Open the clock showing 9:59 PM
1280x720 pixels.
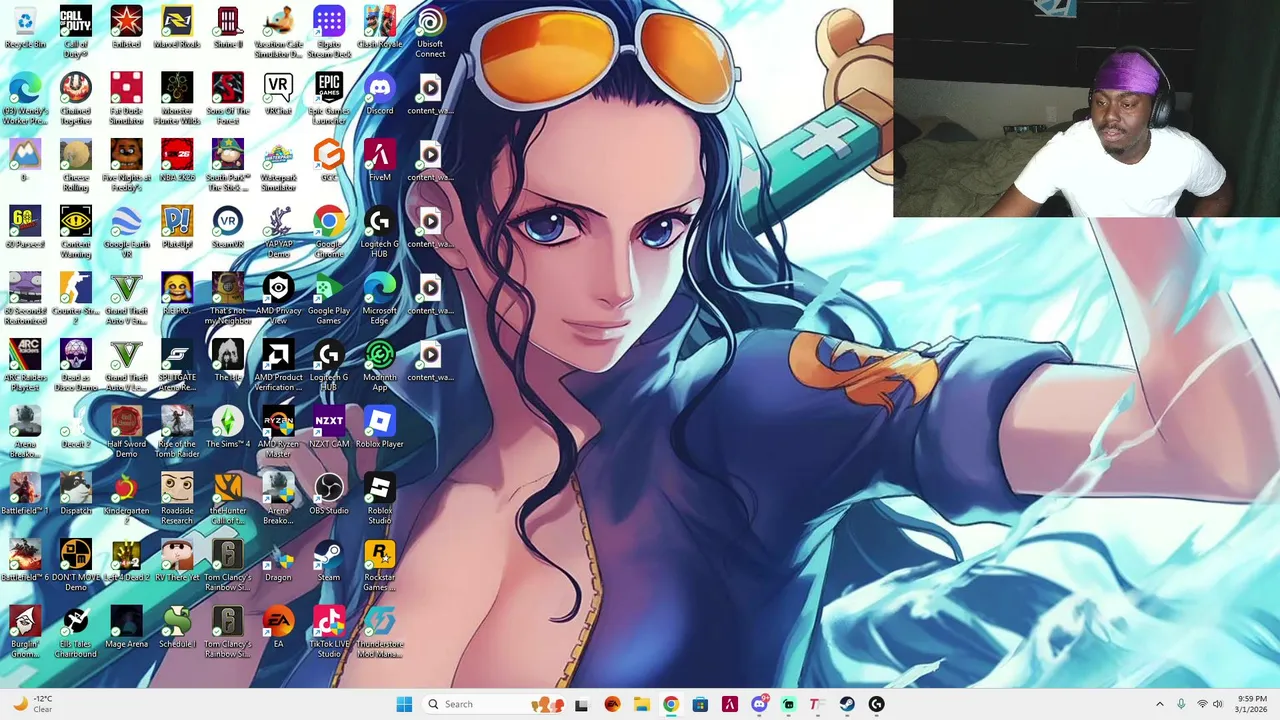coord(1251,704)
